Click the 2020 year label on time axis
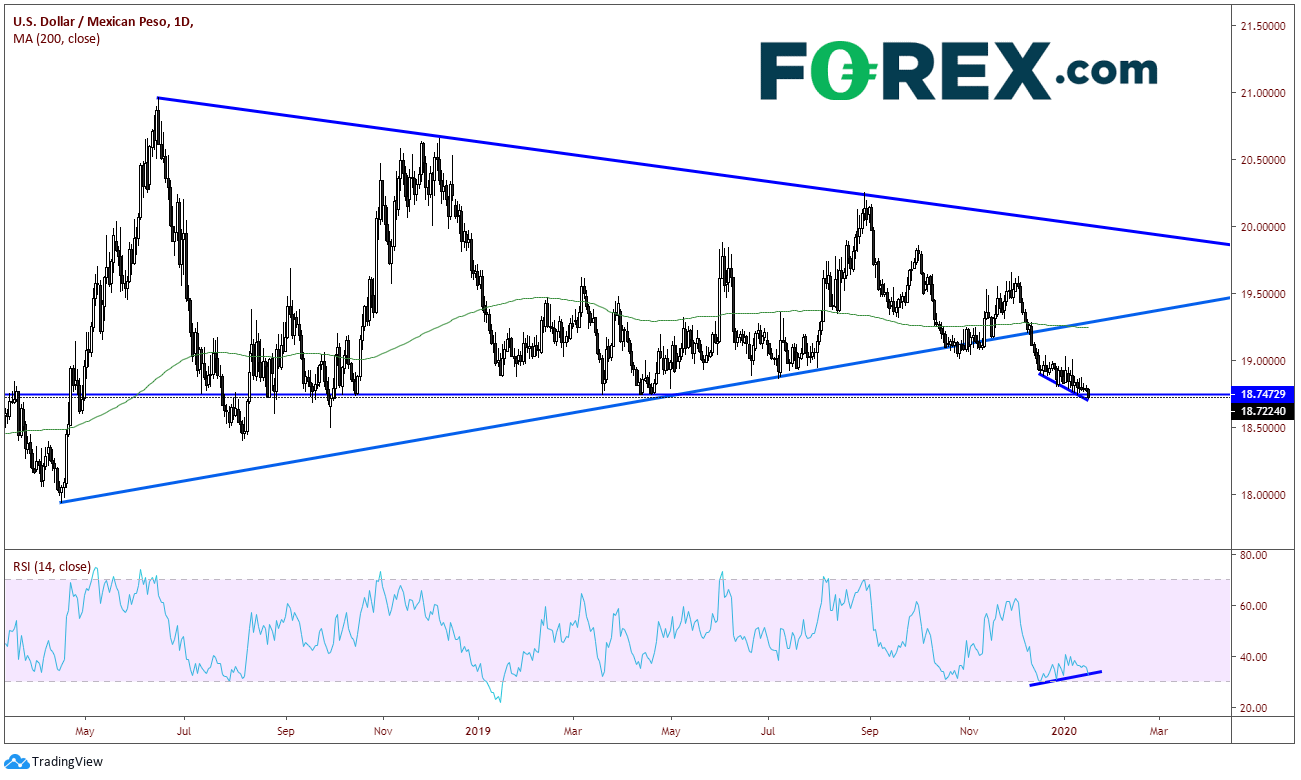 click(1065, 731)
